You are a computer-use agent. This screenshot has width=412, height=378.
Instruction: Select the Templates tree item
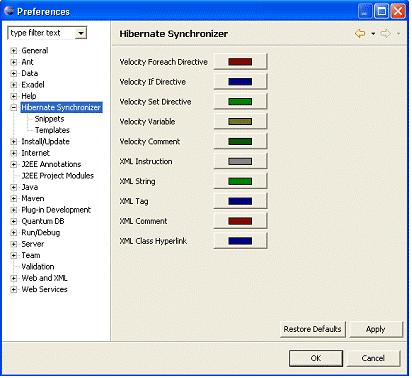52,130
